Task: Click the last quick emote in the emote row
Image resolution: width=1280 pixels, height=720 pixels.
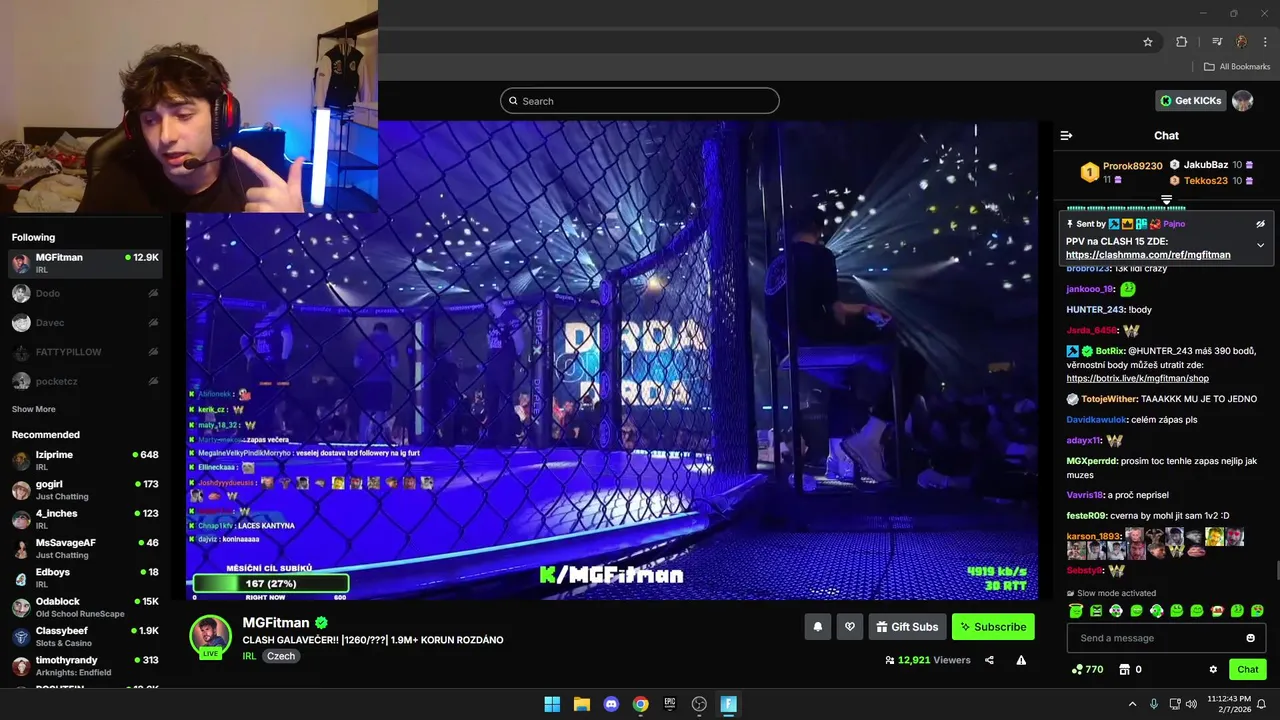Action: (1257, 611)
